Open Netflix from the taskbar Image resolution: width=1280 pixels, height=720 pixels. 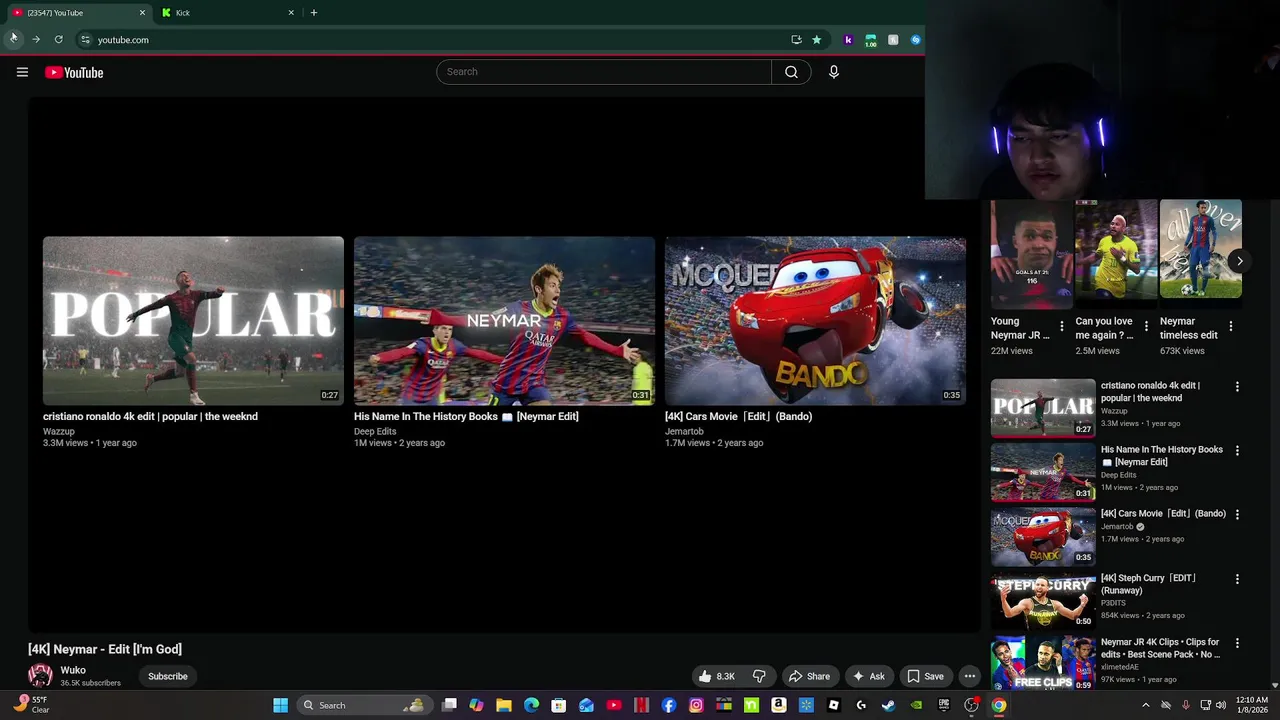click(641, 705)
